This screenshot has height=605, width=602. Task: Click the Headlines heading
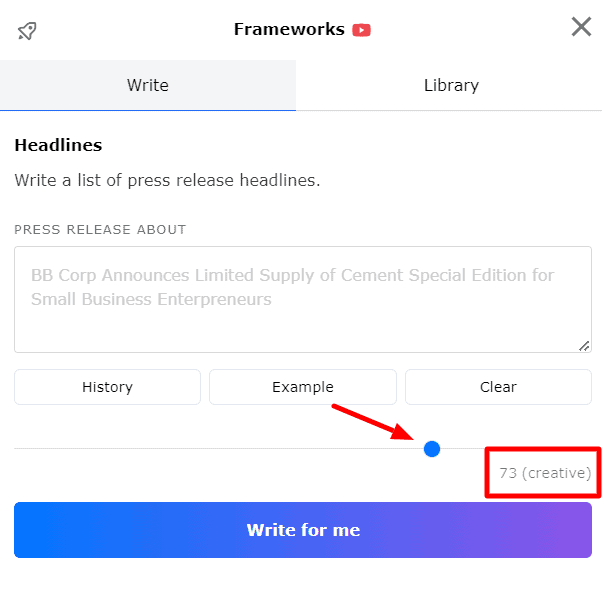[x=58, y=145]
